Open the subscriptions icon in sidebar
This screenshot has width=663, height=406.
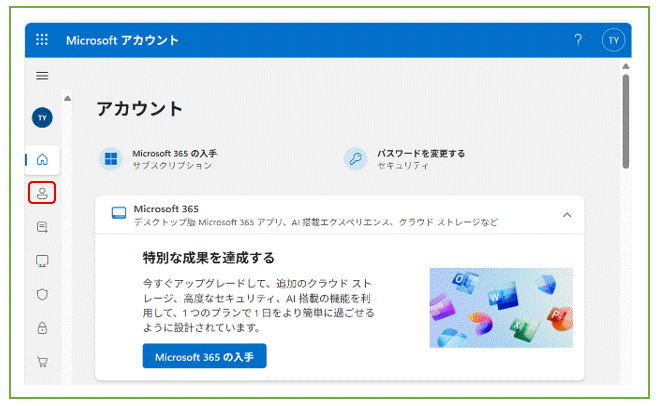click(x=42, y=227)
